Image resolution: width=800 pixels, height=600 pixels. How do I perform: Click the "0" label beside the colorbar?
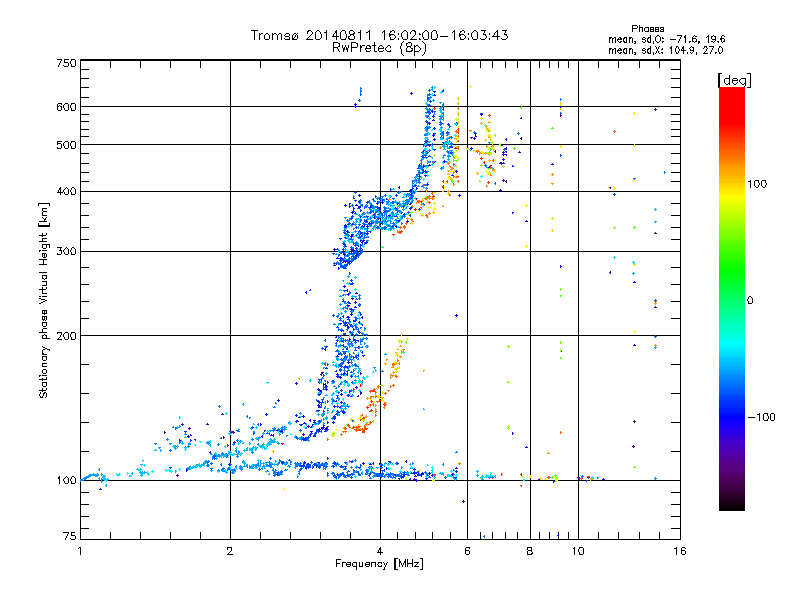point(750,300)
